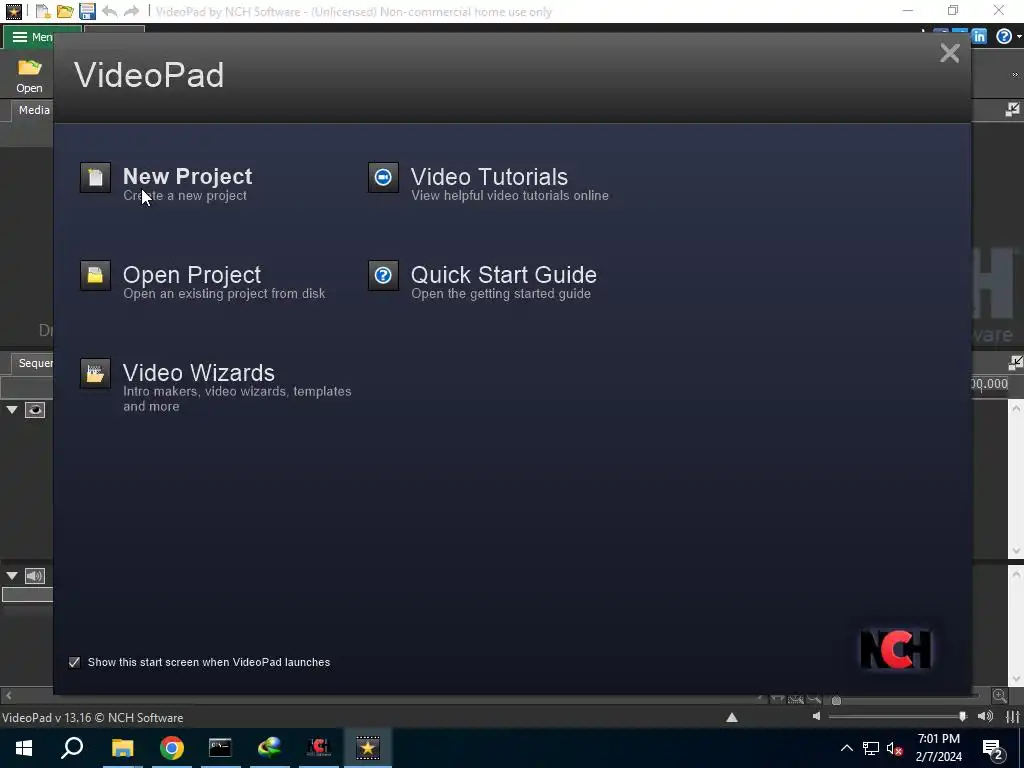Click the muted system volume tray icon
The width and height of the screenshot is (1024, 768).
[895, 748]
